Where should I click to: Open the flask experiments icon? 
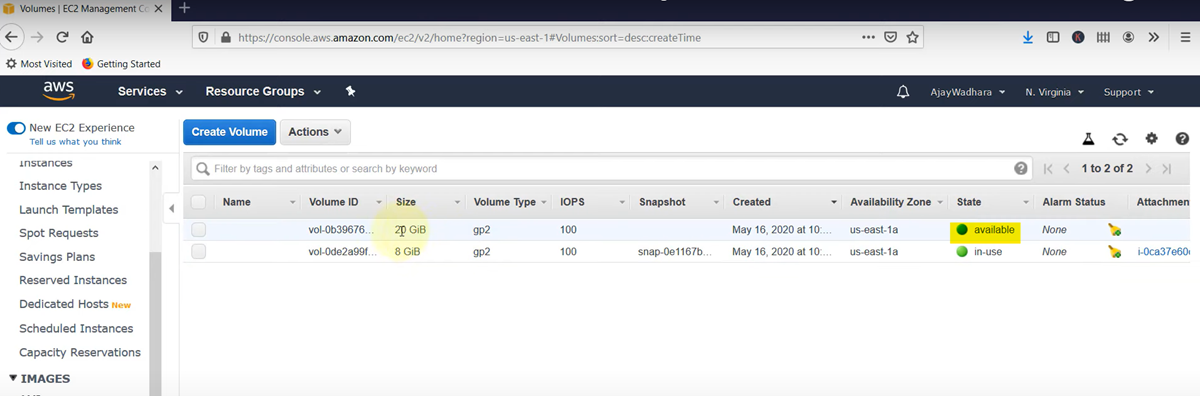[x=1088, y=139]
